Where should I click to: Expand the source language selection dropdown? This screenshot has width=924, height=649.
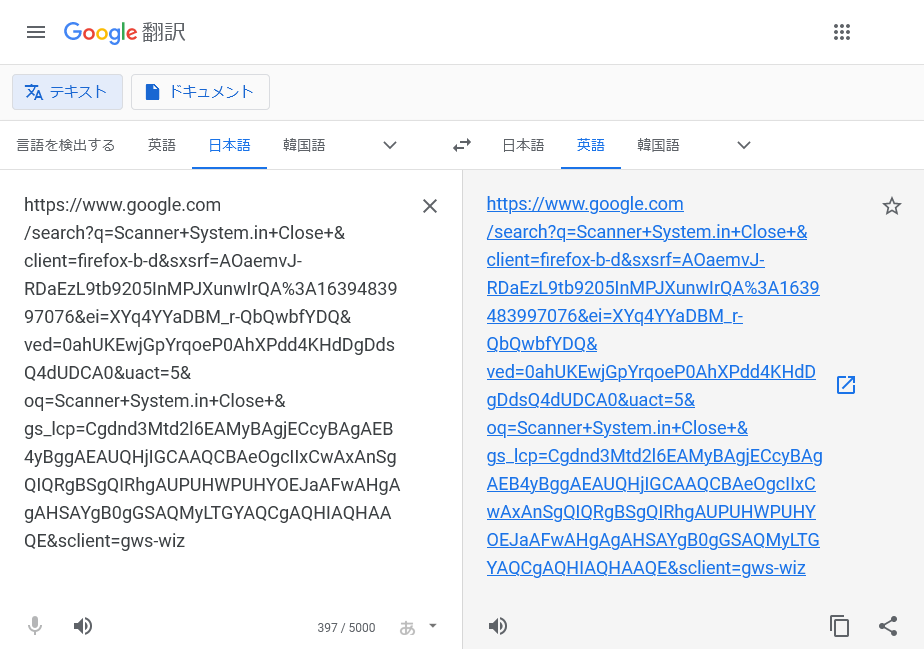pos(389,145)
